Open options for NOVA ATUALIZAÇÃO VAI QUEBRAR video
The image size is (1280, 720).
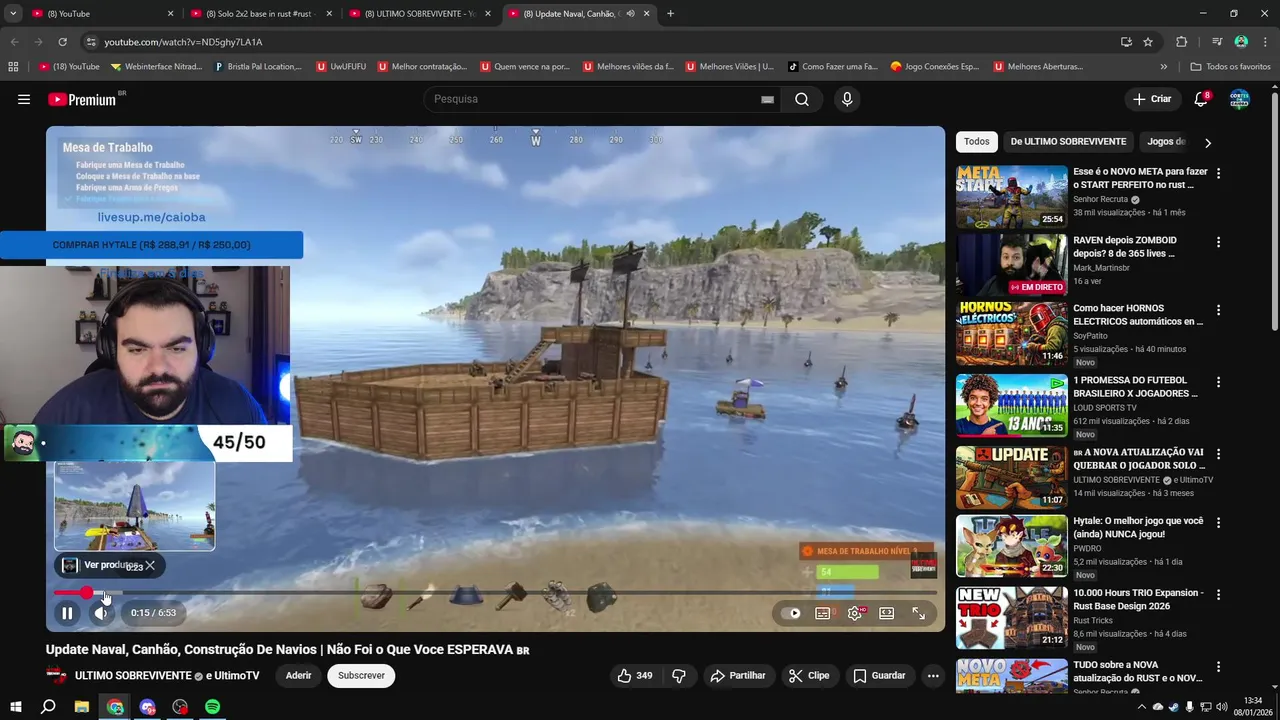click(x=1218, y=454)
